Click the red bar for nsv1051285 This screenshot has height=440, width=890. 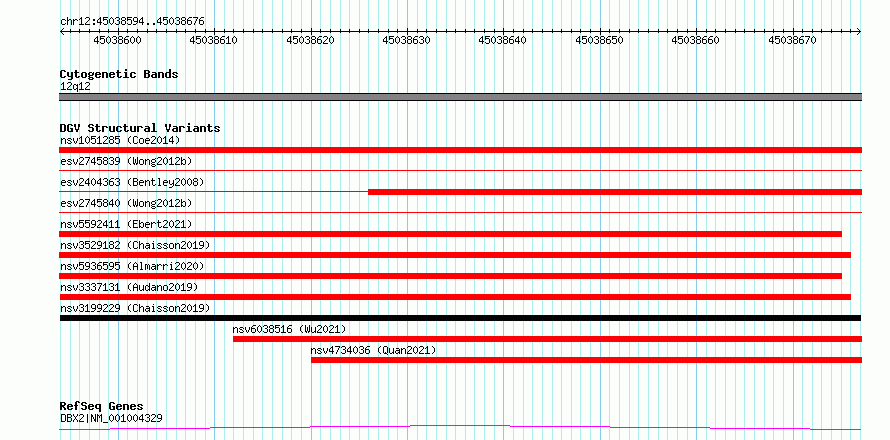[460, 150]
